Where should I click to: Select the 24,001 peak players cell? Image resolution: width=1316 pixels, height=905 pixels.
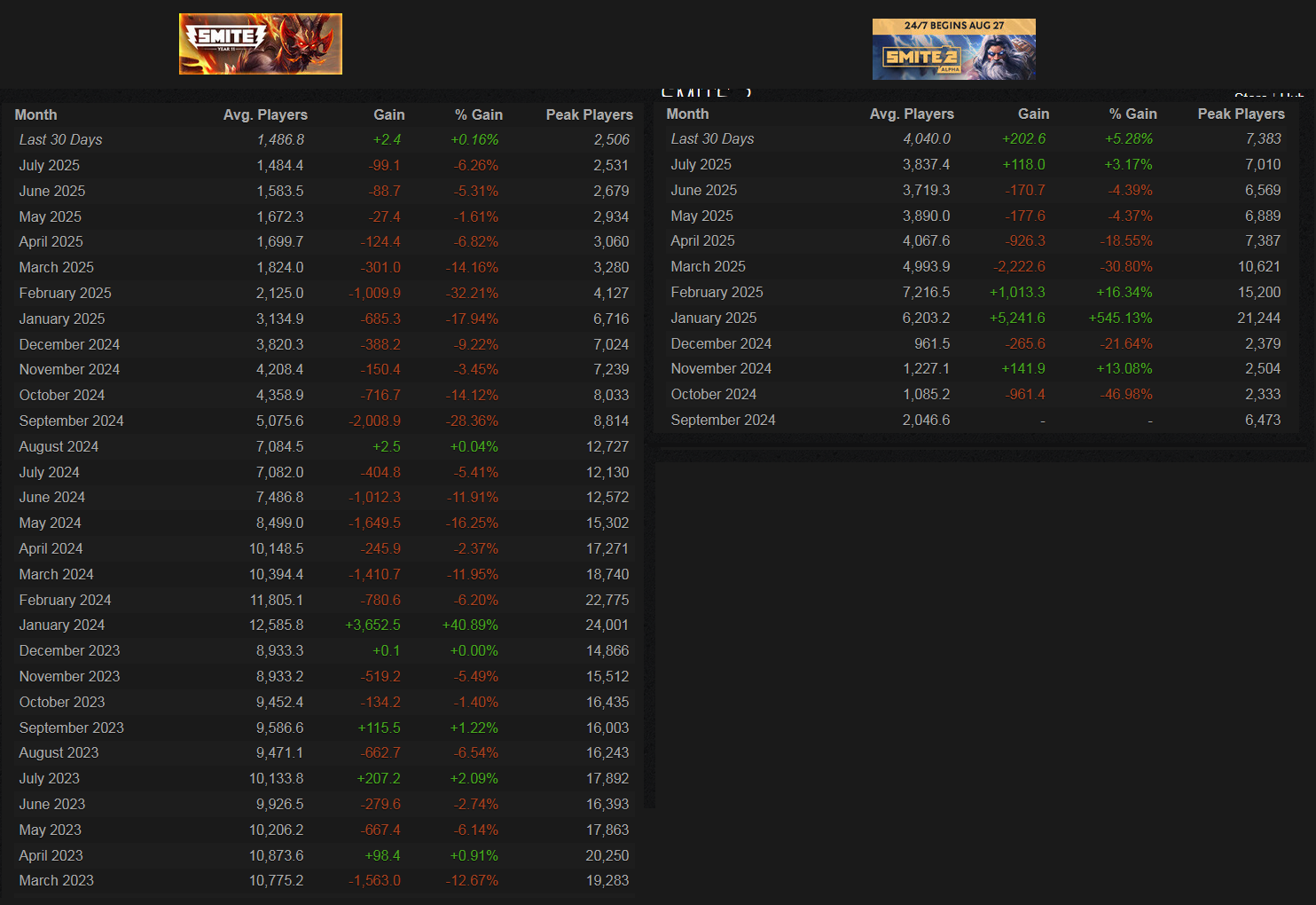(607, 625)
